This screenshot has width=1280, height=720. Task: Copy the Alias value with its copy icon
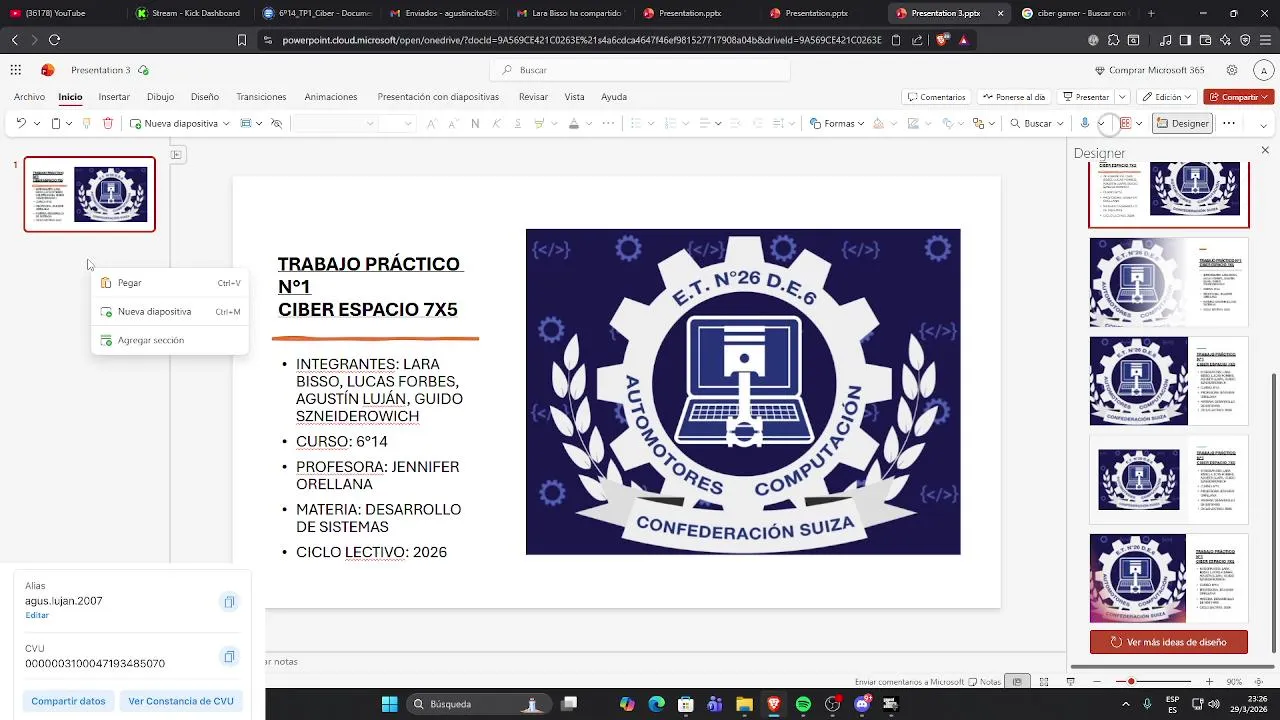pyautogui.click(x=229, y=602)
